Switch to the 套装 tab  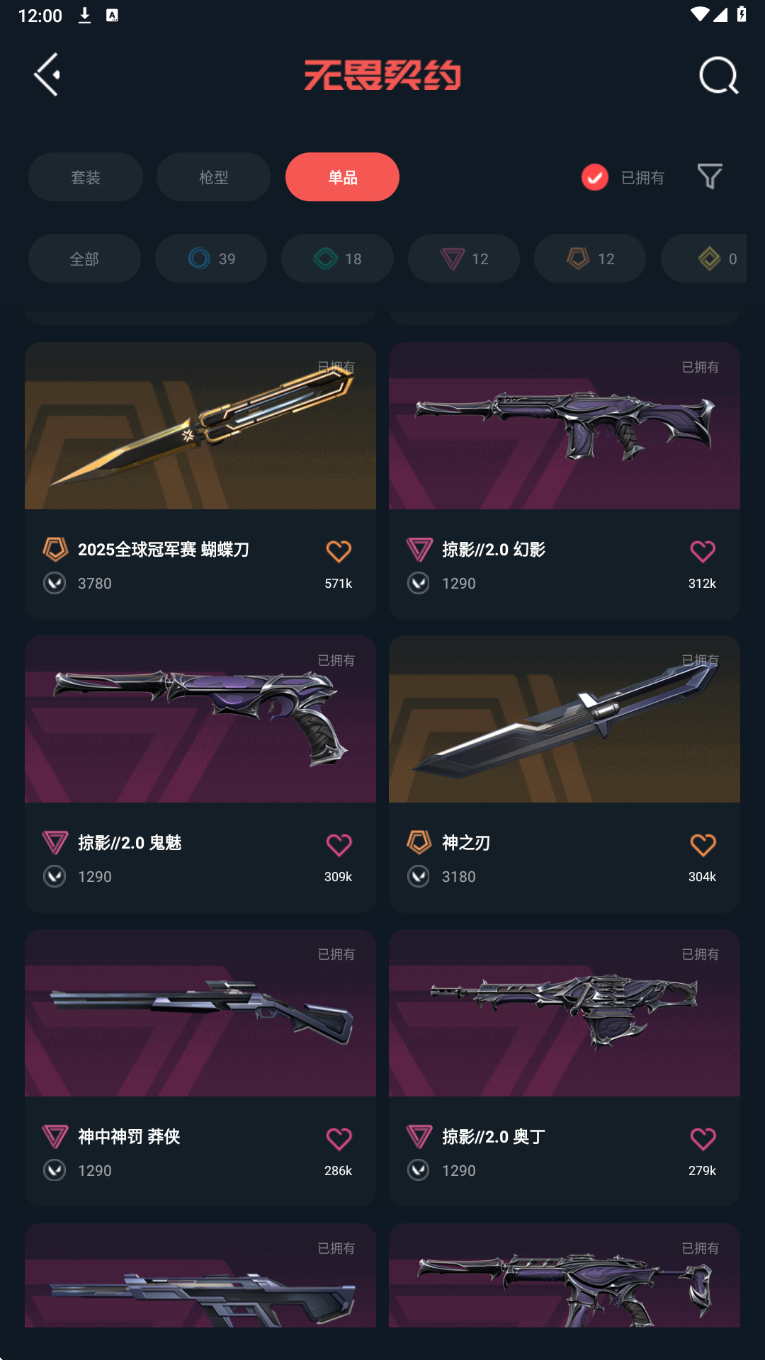(85, 177)
